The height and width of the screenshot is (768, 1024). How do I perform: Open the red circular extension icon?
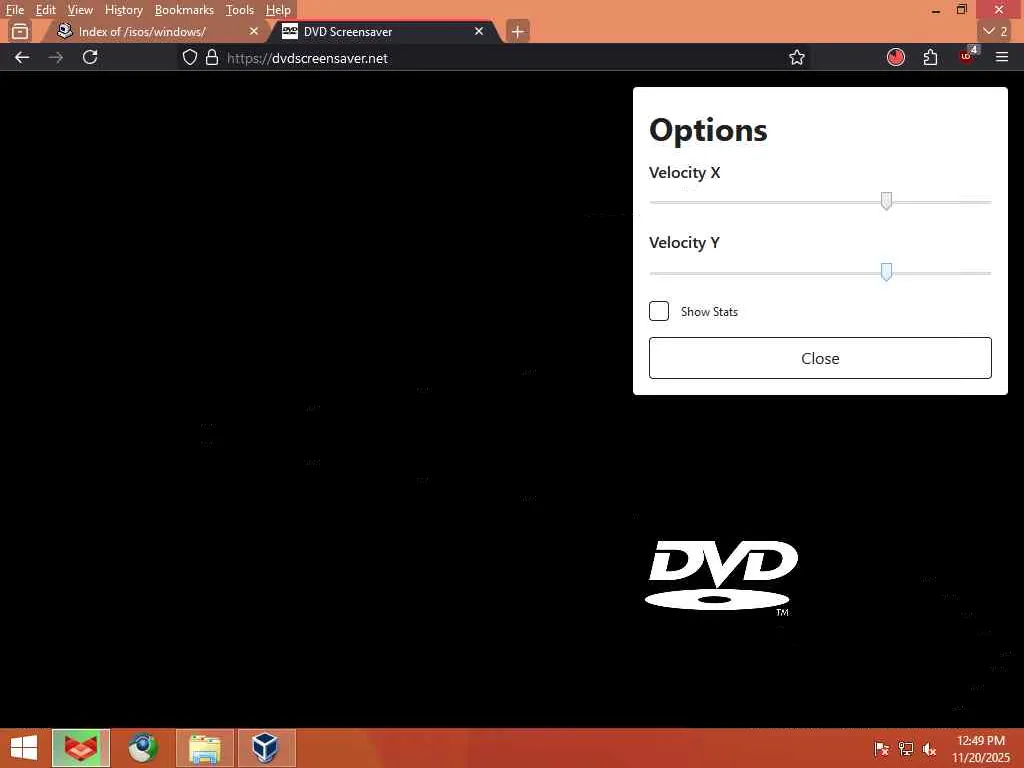pos(896,57)
